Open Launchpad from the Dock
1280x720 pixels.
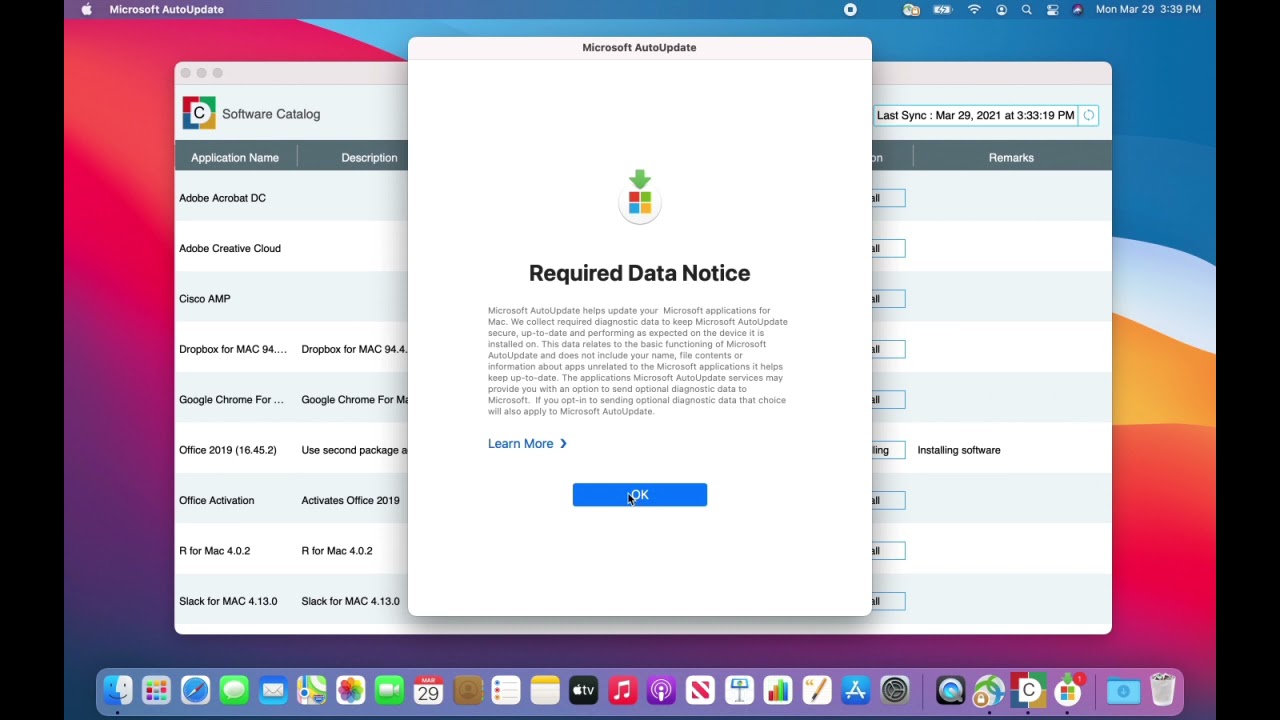[156, 690]
